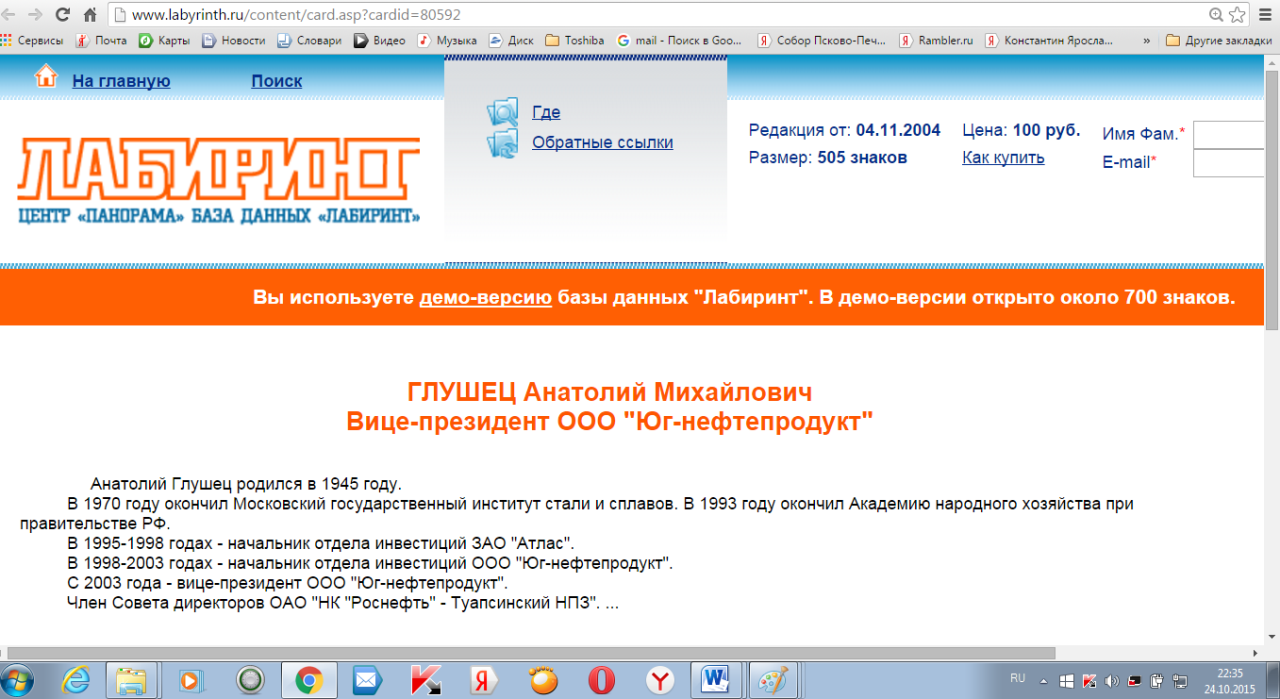Open the Музыка bookmark
Image resolution: width=1280 pixels, height=699 pixels.
click(447, 41)
